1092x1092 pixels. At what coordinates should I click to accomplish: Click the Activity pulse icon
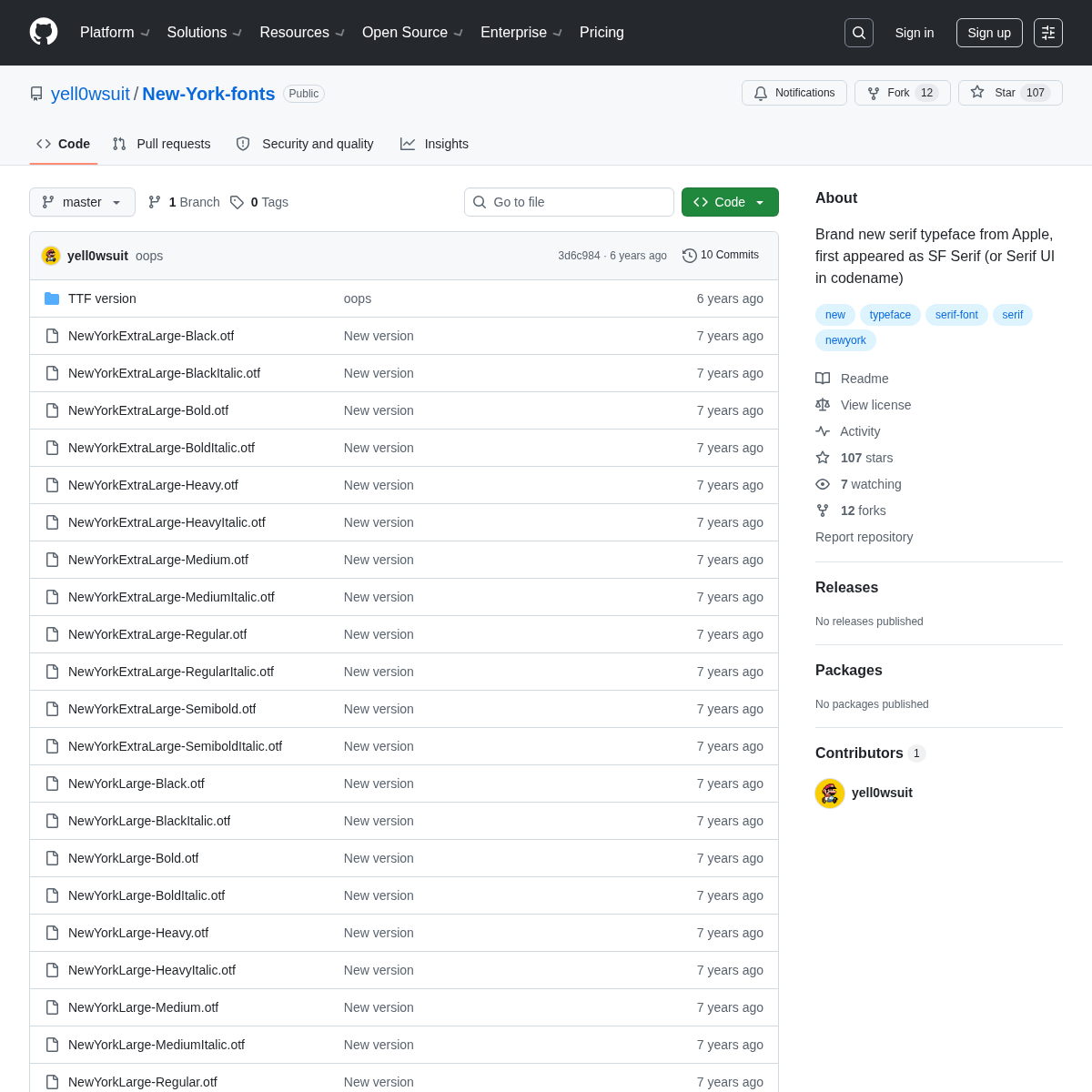tap(823, 431)
